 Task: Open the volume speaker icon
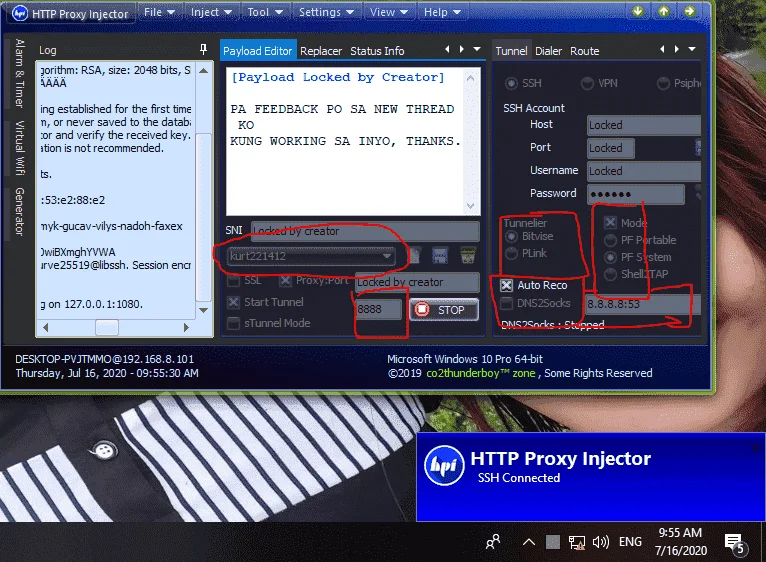click(x=600, y=542)
